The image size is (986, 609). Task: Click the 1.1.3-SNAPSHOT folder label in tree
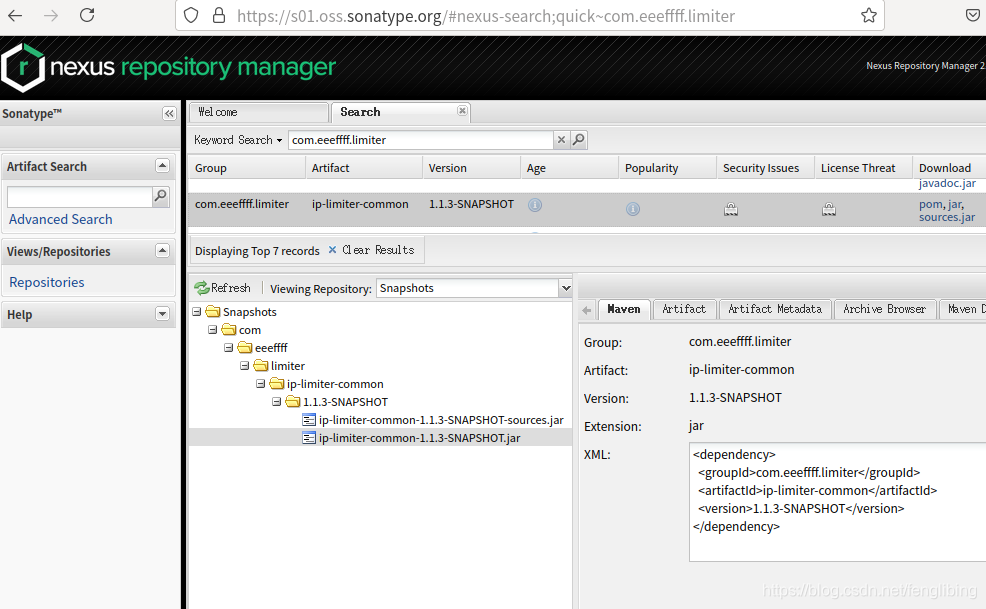point(345,402)
